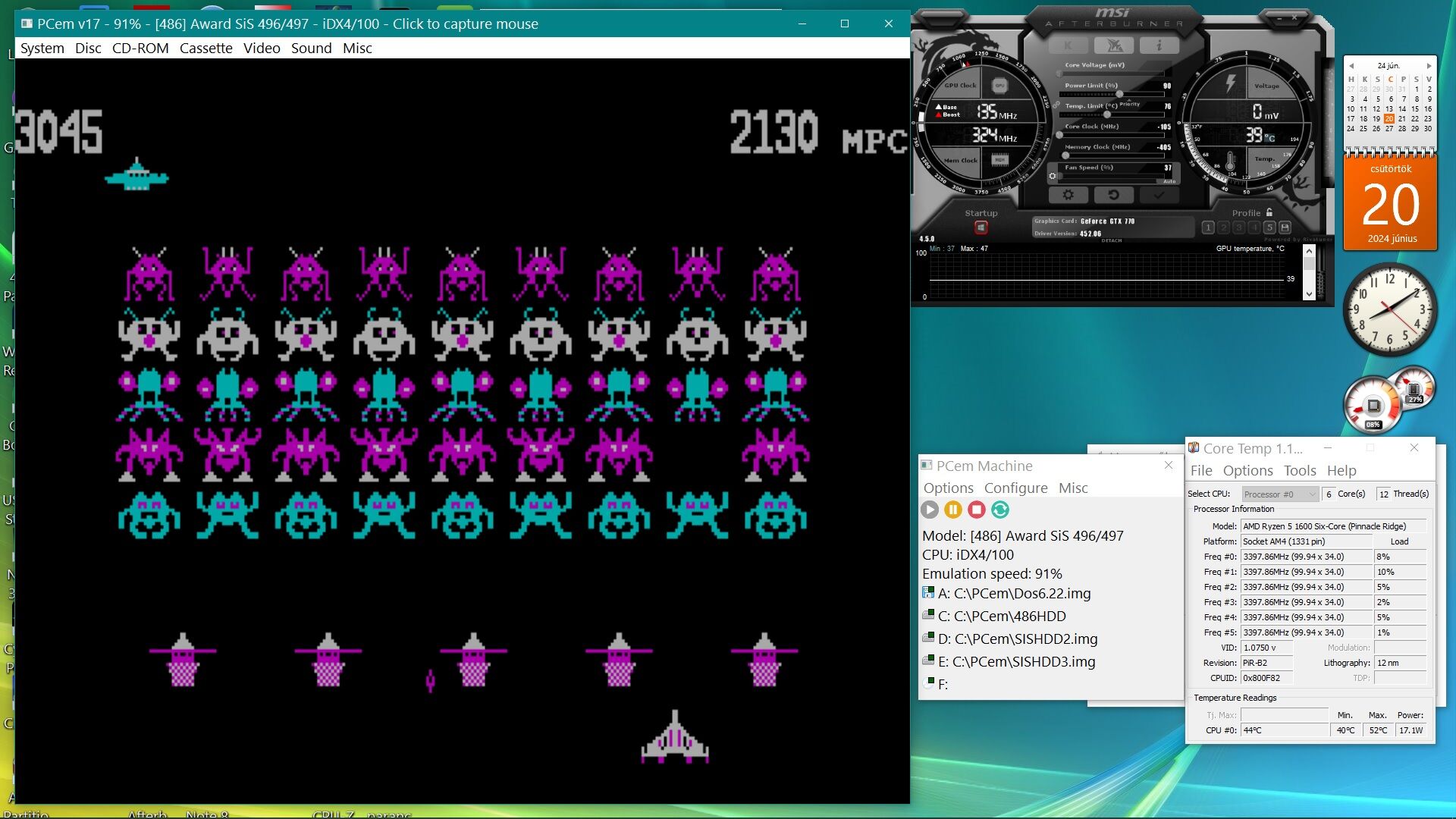1456x819 pixels.
Task: Open PCem Disc menu
Action: pos(88,48)
